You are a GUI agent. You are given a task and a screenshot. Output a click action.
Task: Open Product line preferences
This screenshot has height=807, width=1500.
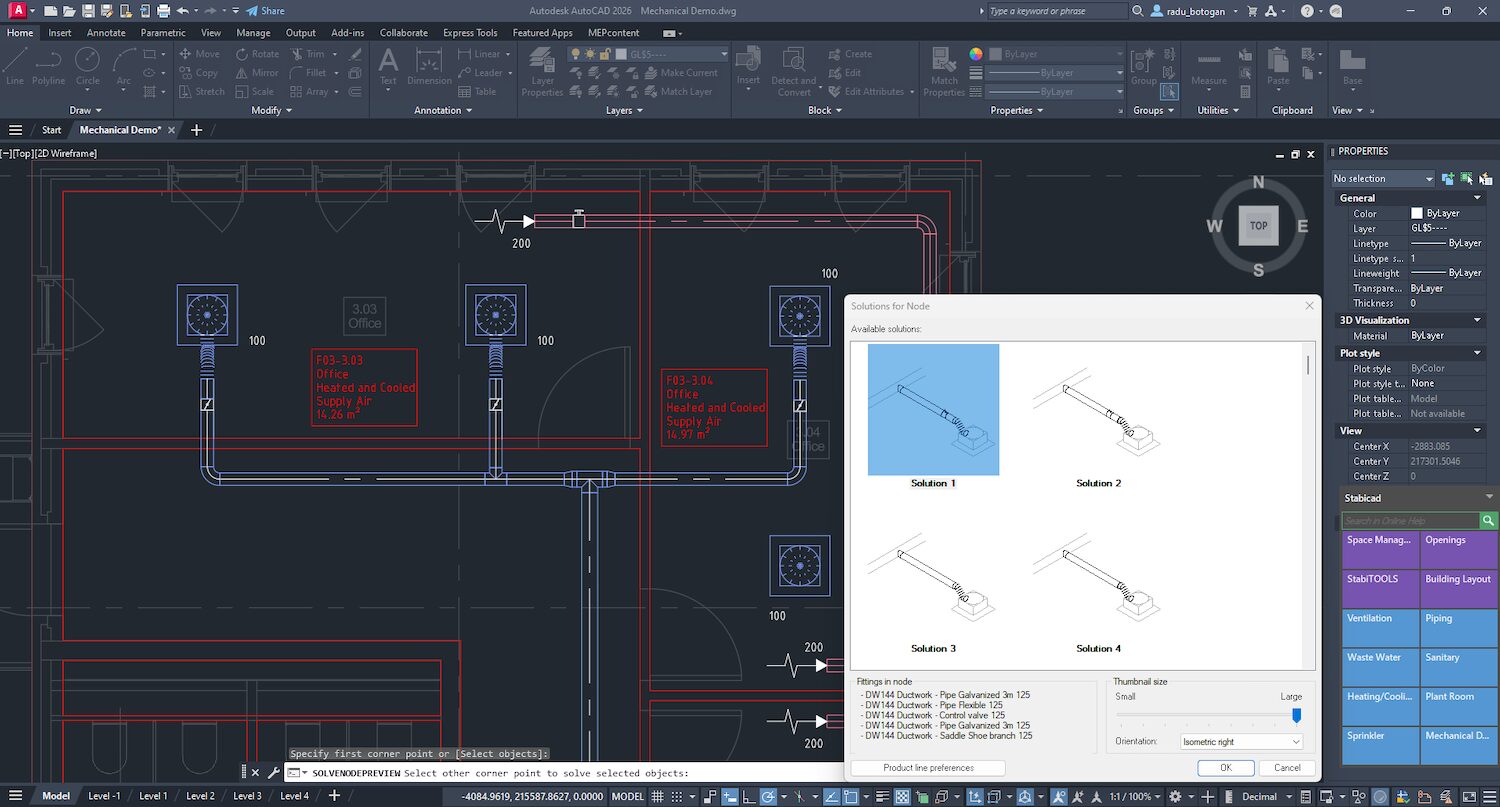[927, 767]
